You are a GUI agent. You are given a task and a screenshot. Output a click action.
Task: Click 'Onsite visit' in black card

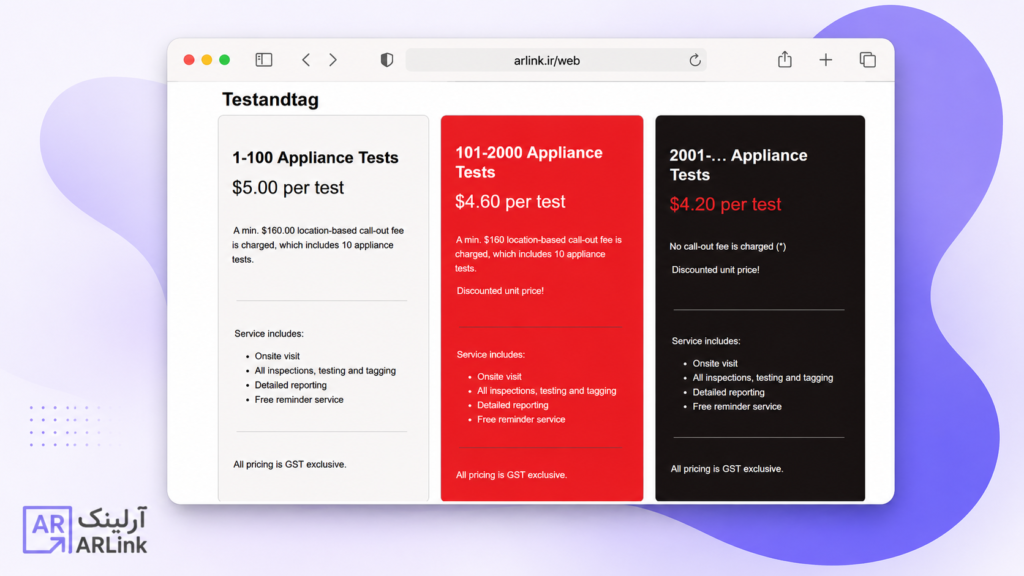click(714, 363)
